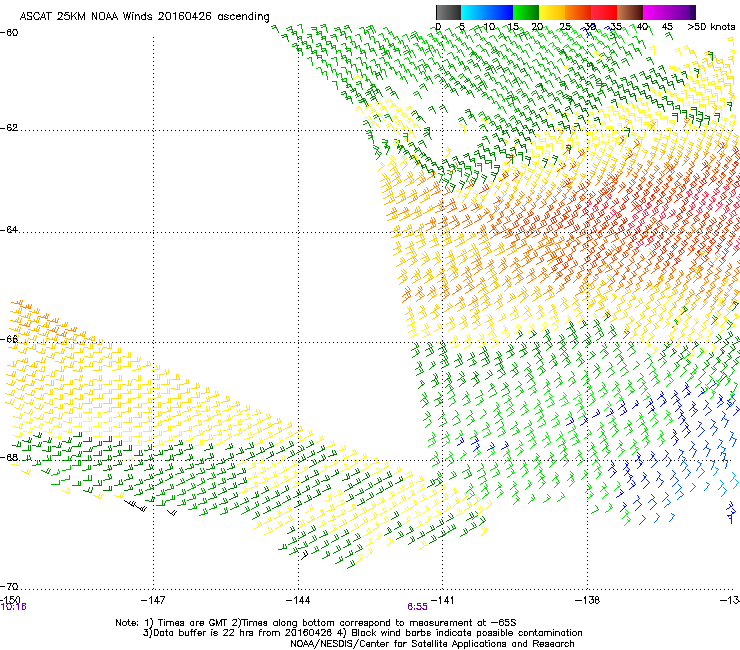Click the blue 10-15 knots legend segment
This screenshot has width=740, height=650.
(500, 12)
